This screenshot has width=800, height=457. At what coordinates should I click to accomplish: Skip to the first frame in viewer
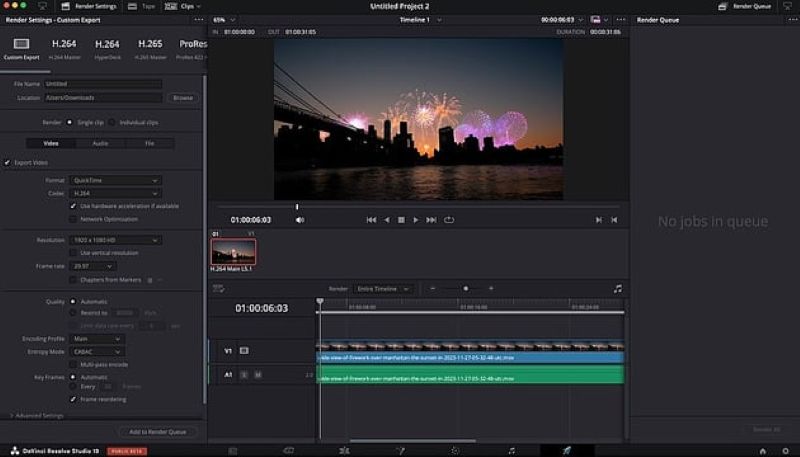coord(371,219)
